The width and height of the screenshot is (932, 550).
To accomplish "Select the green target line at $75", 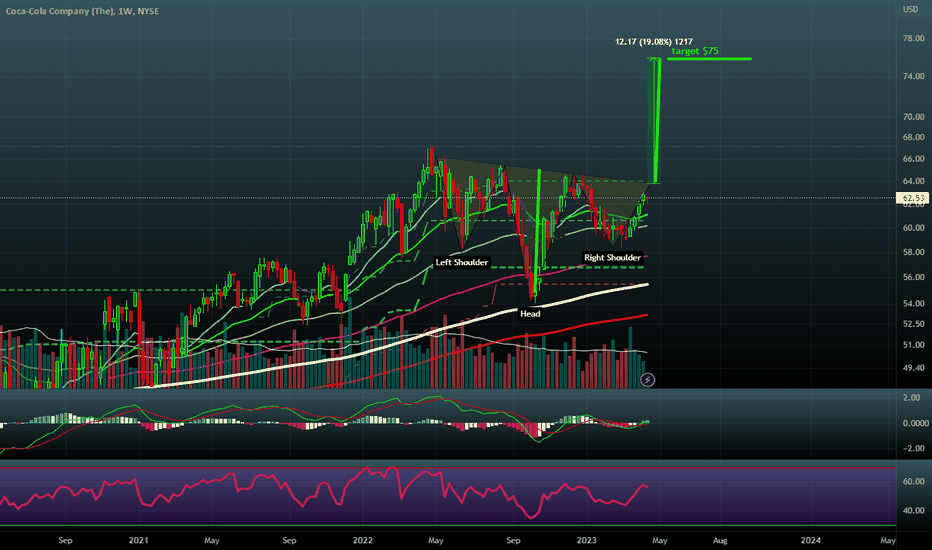I will tap(709, 59).
